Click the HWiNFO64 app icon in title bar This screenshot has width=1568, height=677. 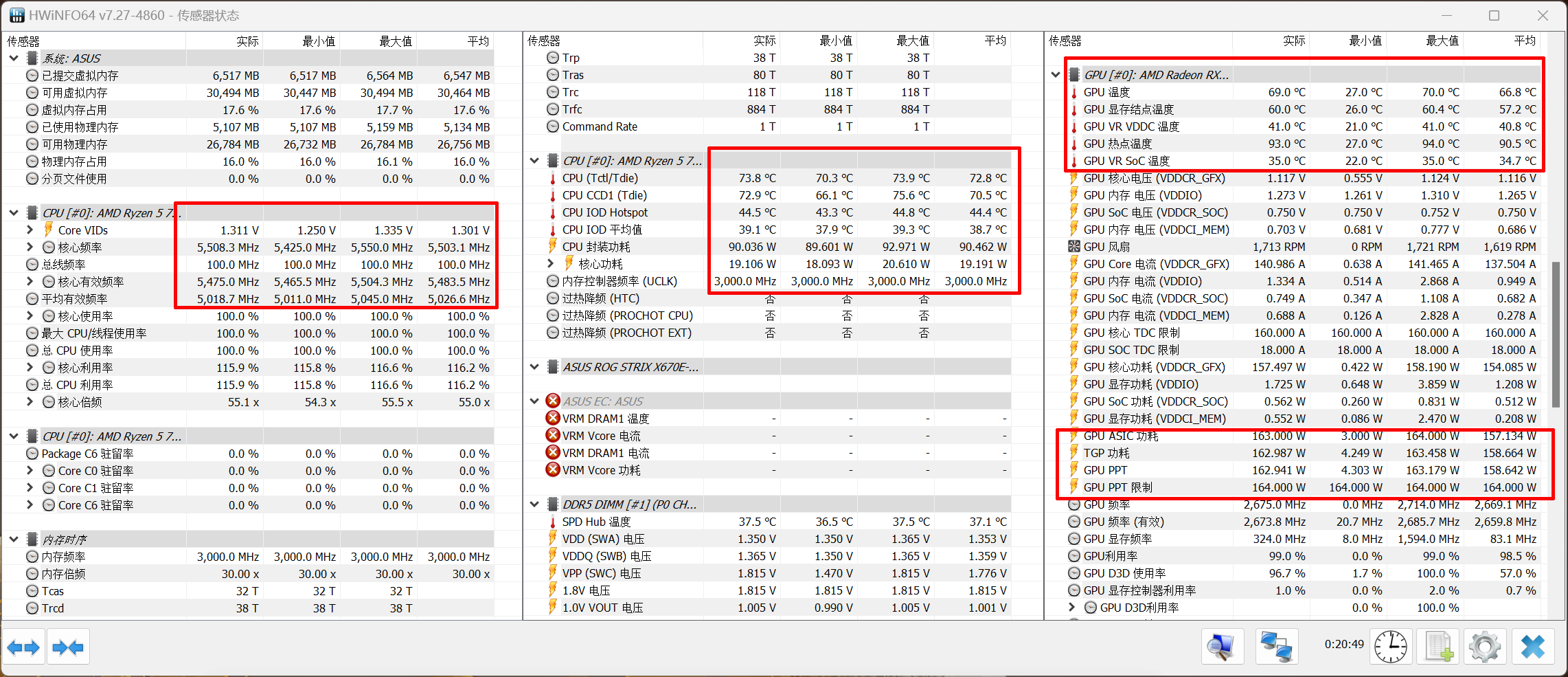click(x=16, y=15)
